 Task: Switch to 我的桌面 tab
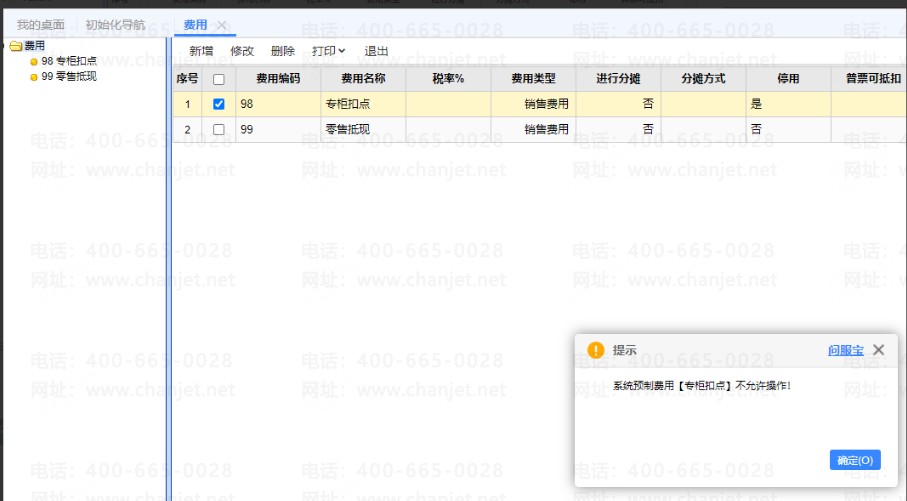40,25
